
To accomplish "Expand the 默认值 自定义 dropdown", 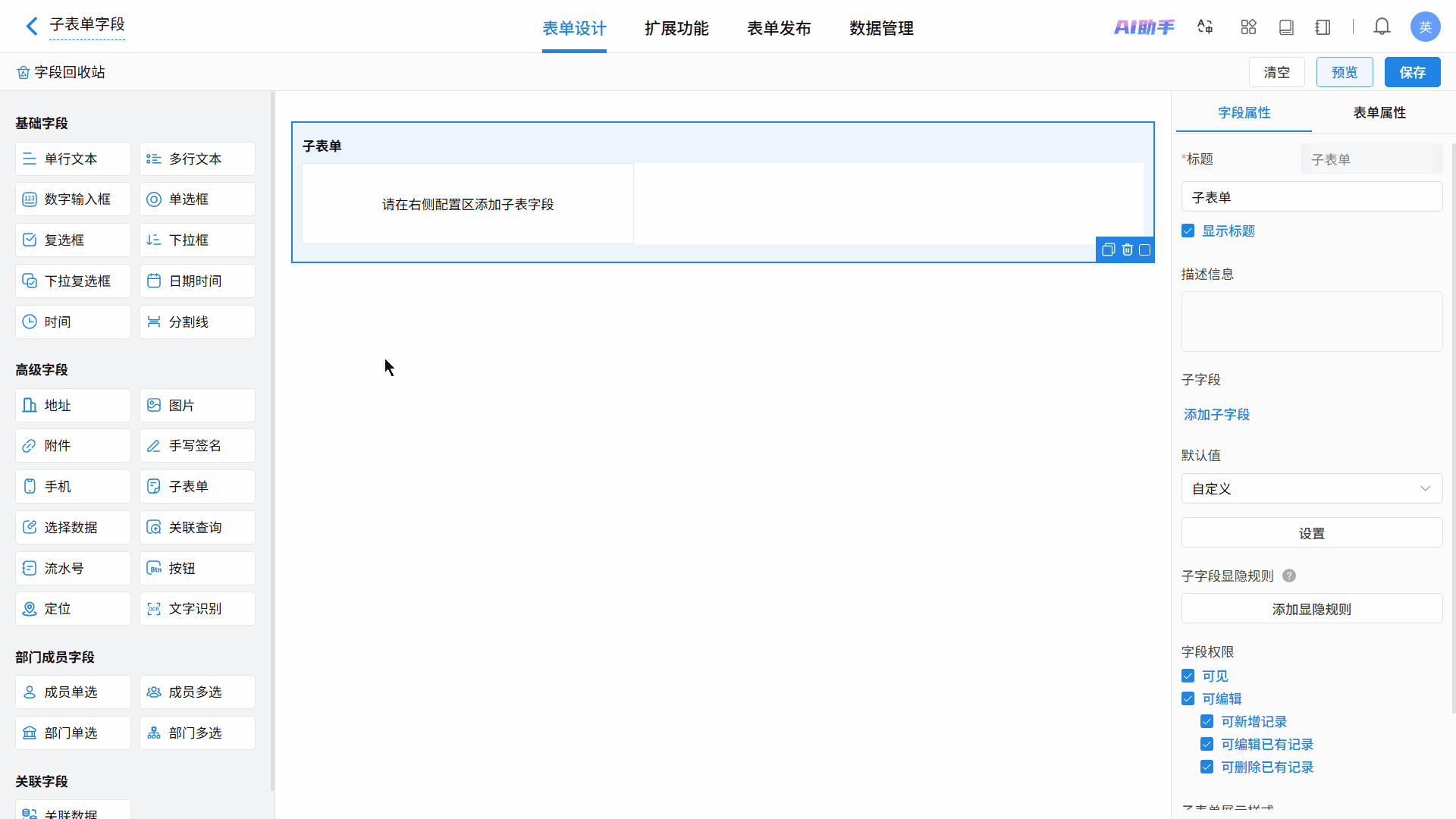I will [1311, 489].
